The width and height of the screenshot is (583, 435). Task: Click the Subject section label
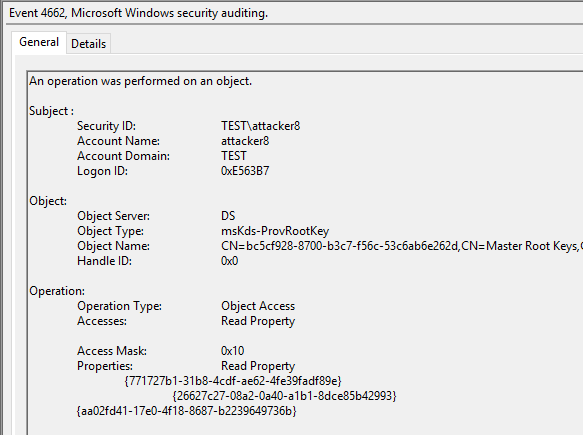pos(51,111)
